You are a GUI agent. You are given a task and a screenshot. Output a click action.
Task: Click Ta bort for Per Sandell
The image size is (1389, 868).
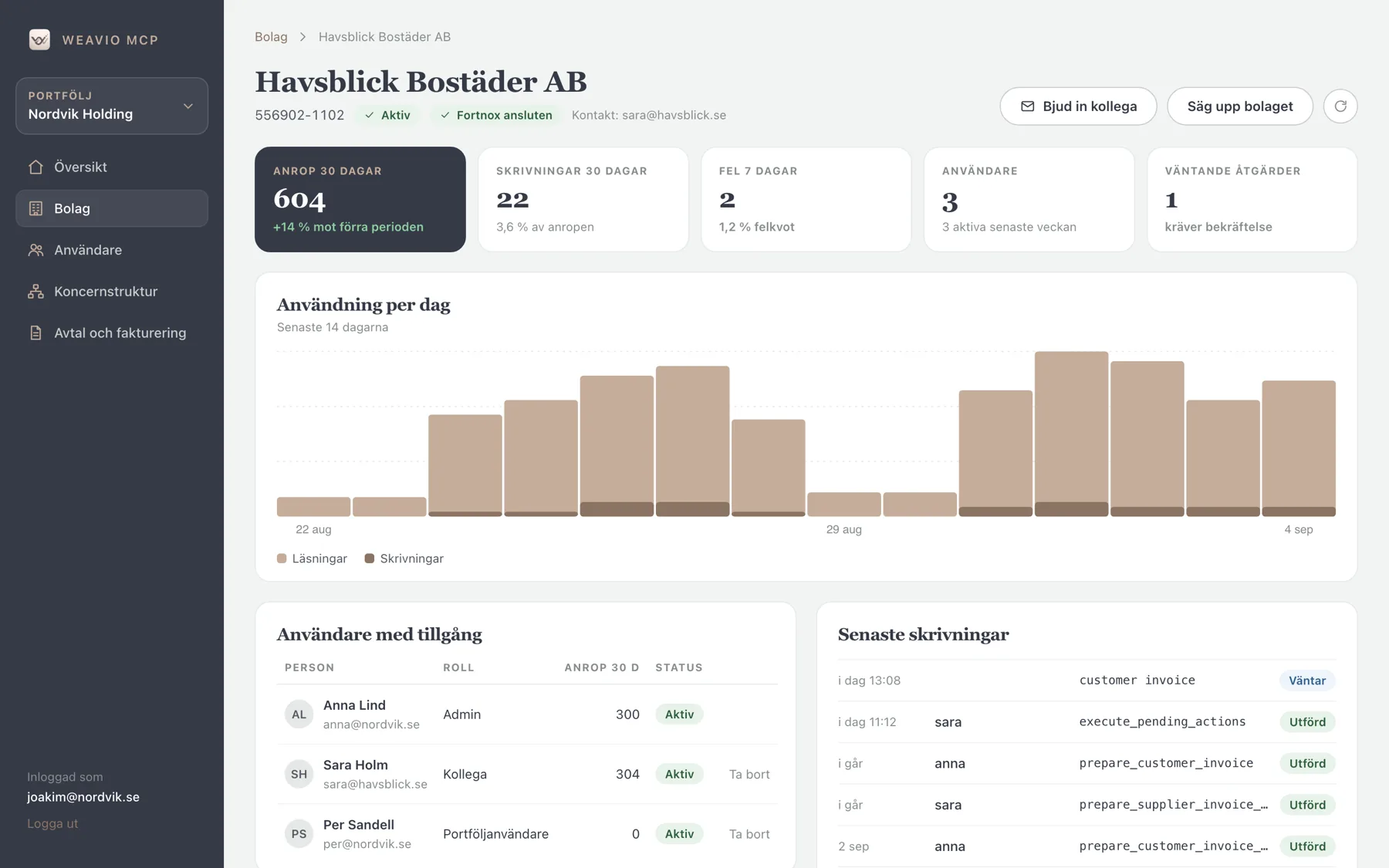[749, 834]
